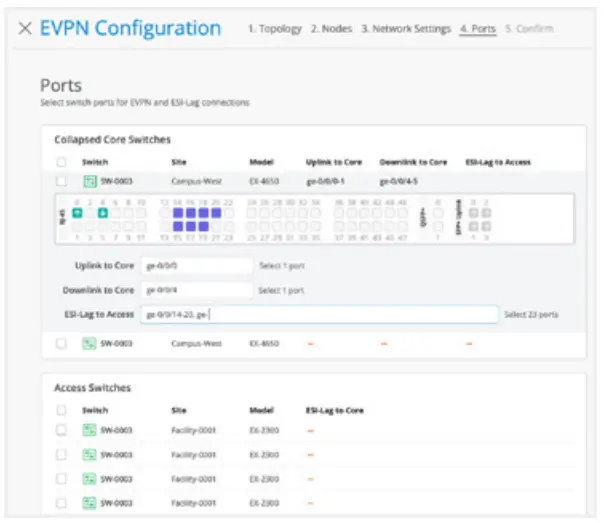Viewport: 604px width, 523px height.
Task: Select step 4. Ports
Action: click(478, 28)
